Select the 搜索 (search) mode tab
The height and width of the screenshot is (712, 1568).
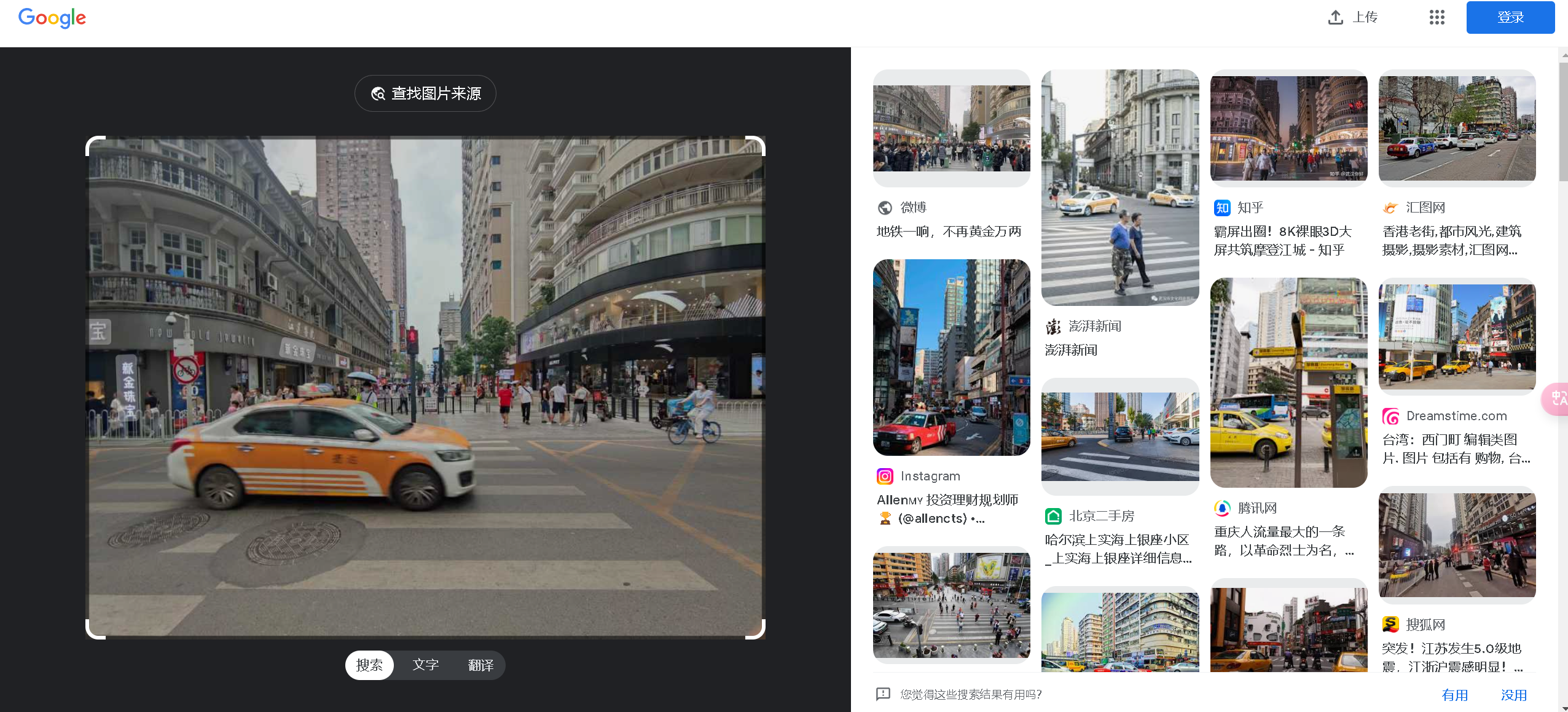click(x=369, y=665)
